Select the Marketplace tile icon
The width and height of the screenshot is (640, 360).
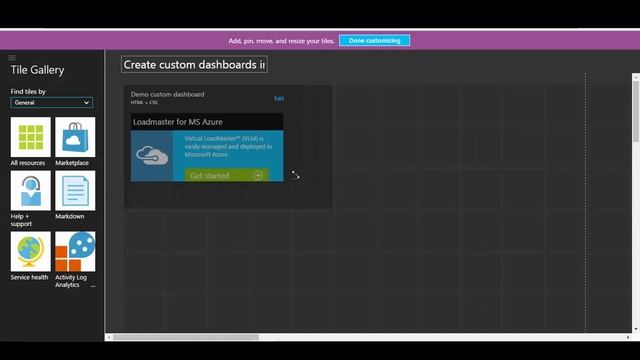(75, 137)
